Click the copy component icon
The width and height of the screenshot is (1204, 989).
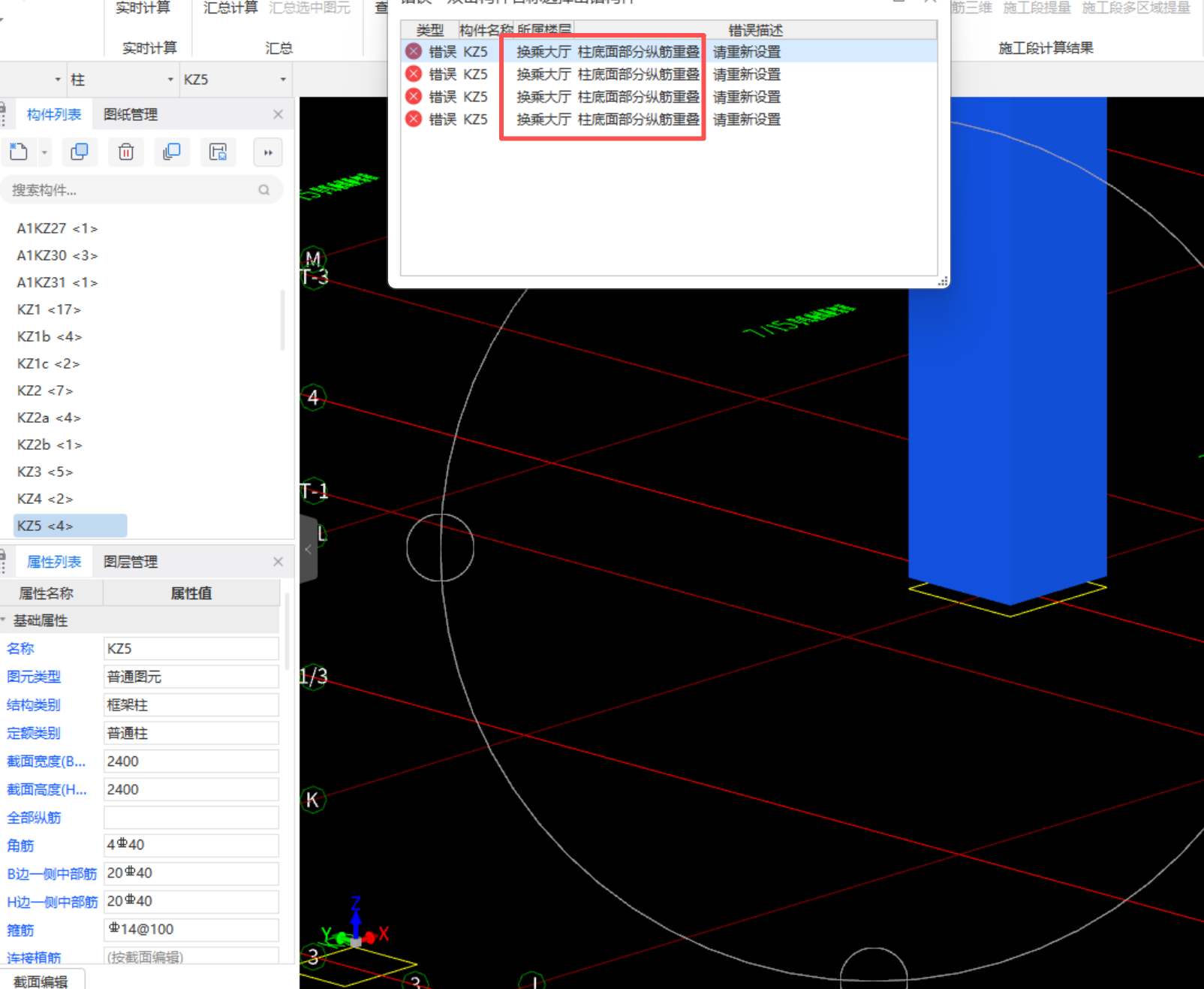click(x=79, y=152)
